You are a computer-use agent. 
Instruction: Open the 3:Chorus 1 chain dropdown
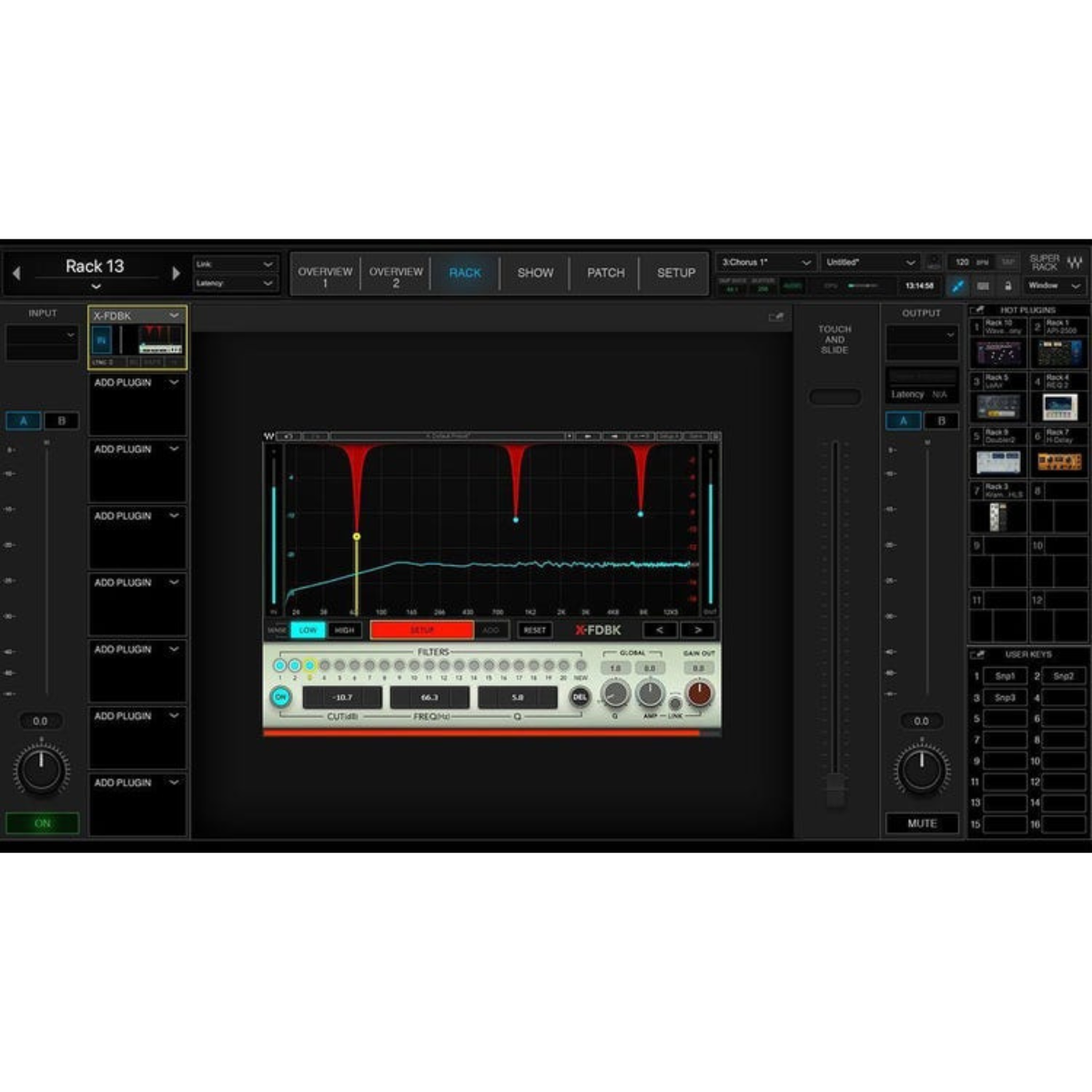(804, 262)
